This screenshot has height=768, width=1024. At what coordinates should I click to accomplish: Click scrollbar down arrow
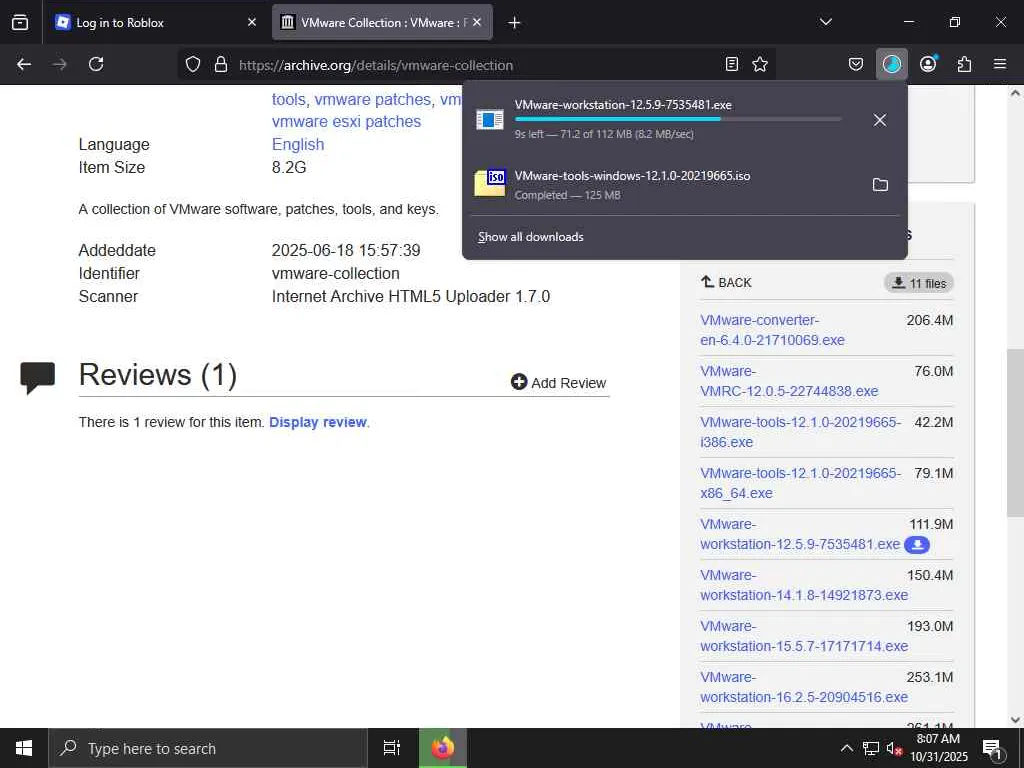click(x=1015, y=720)
